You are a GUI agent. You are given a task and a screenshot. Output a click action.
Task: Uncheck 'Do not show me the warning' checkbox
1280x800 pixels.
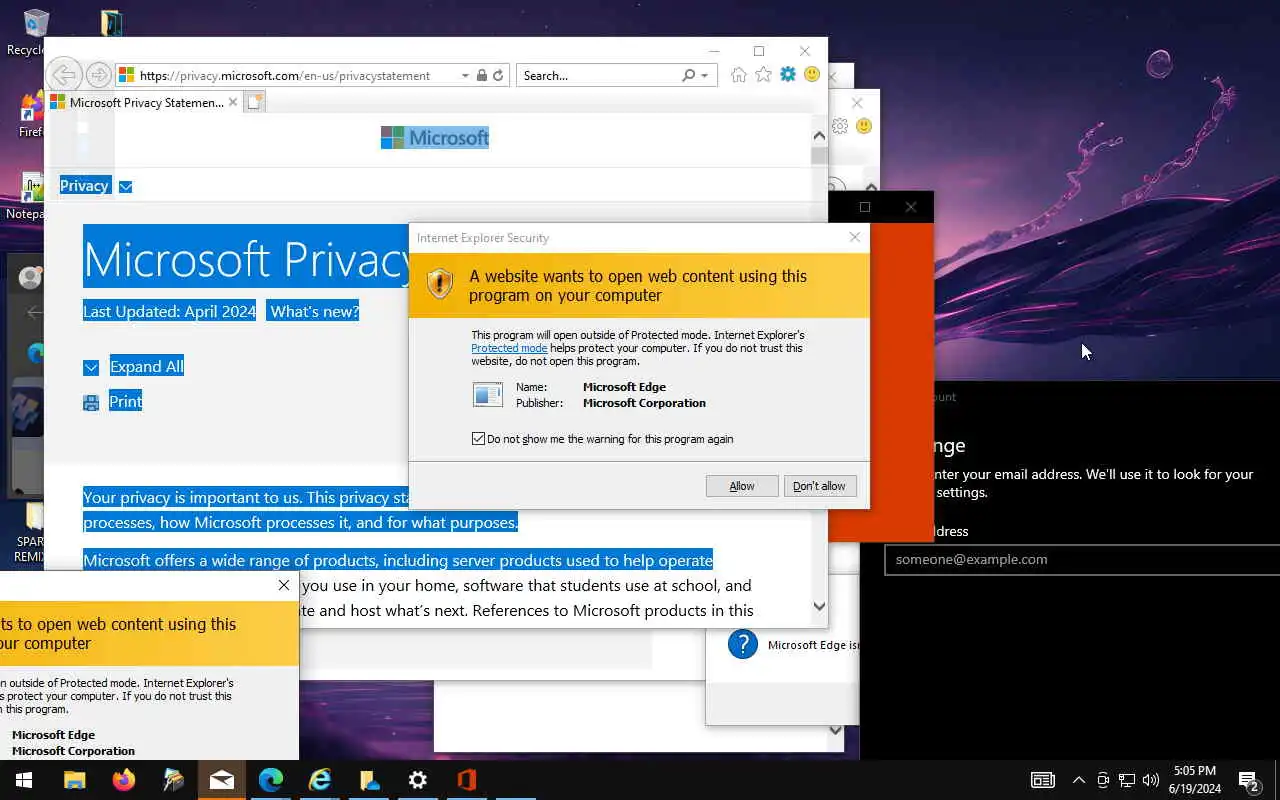click(478, 439)
